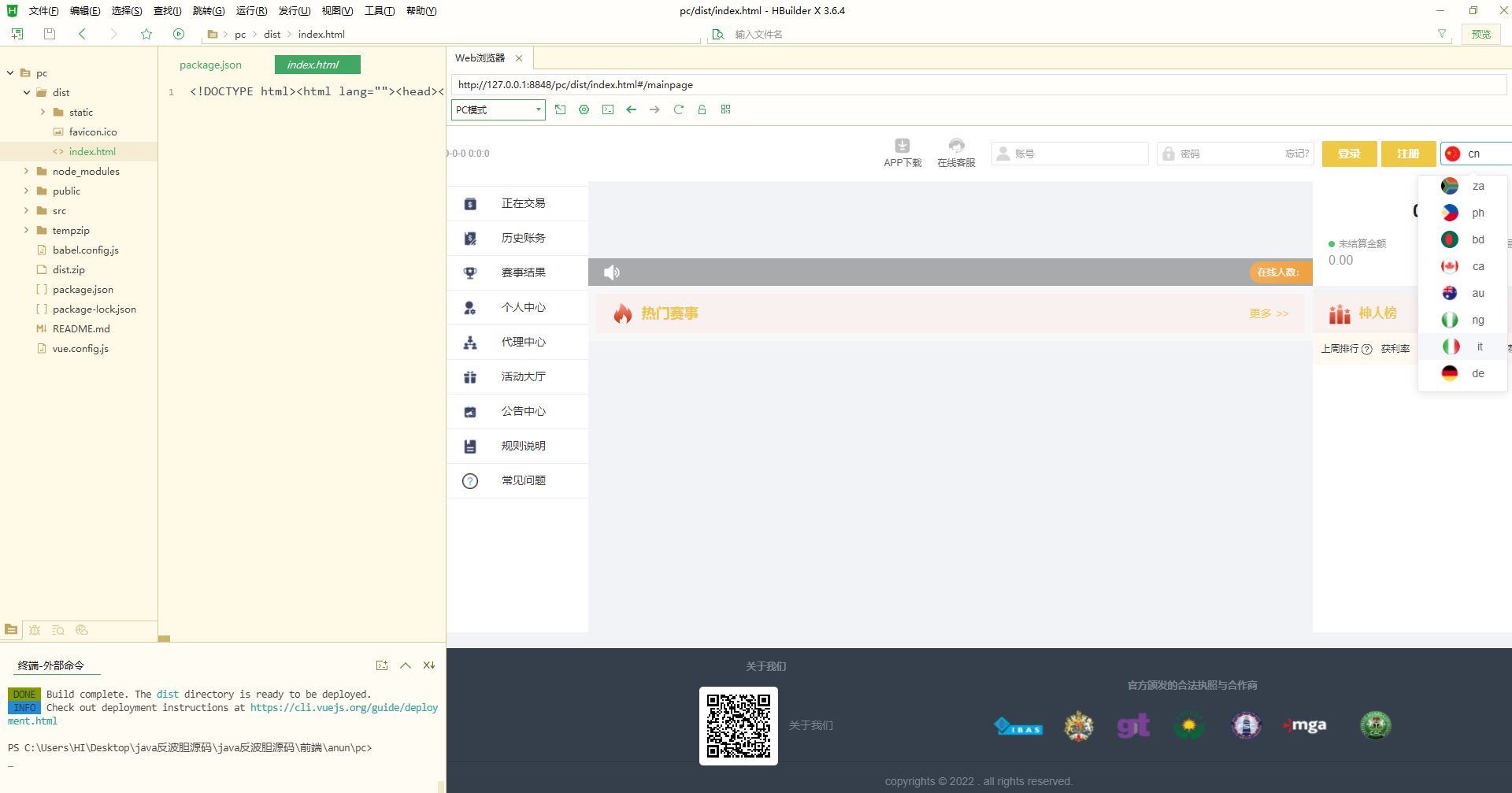Viewport: 1512px width, 793px height.
Task: Click the 在线客服 support icon
Action: coord(956,146)
